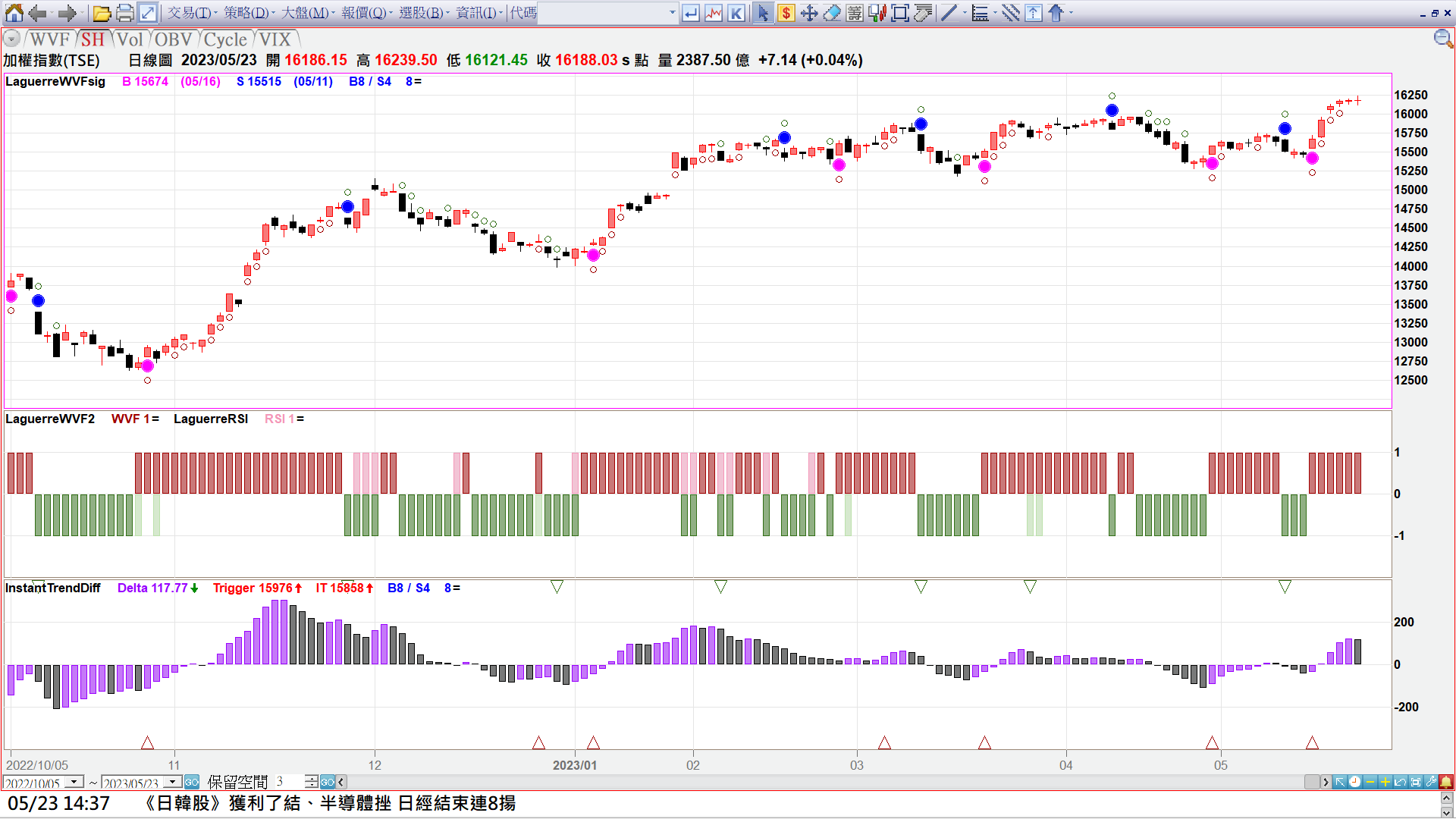
Task: Click the horizontal scrollbar thumb at bottom right
Action: [1312, 782]
